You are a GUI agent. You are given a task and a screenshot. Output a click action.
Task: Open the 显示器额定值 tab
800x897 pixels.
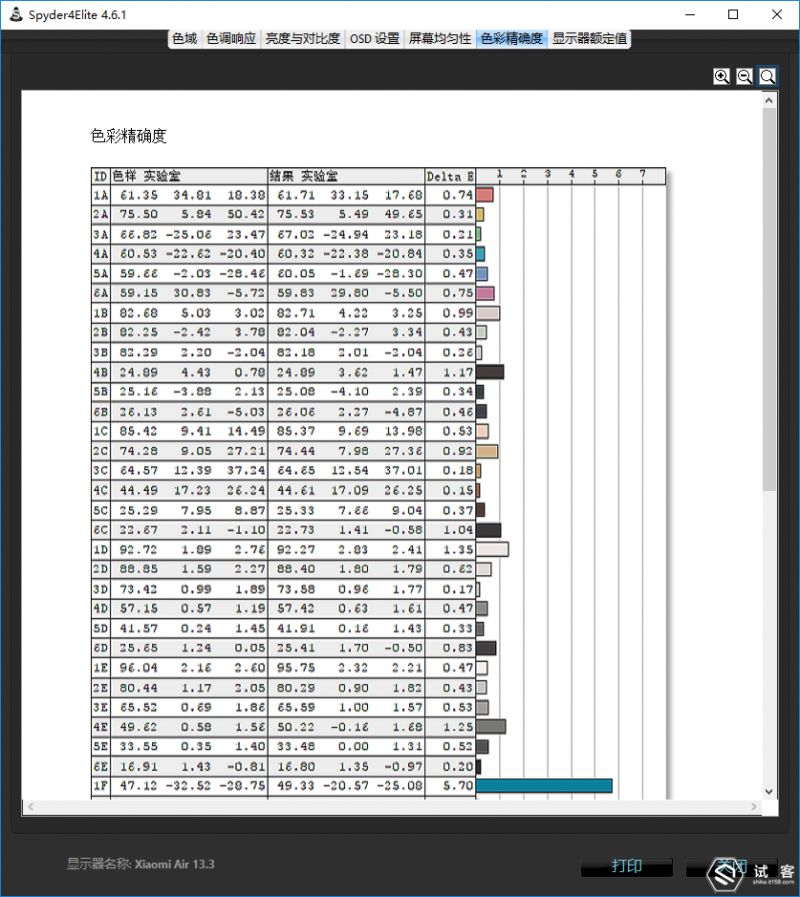coord(589,38)
